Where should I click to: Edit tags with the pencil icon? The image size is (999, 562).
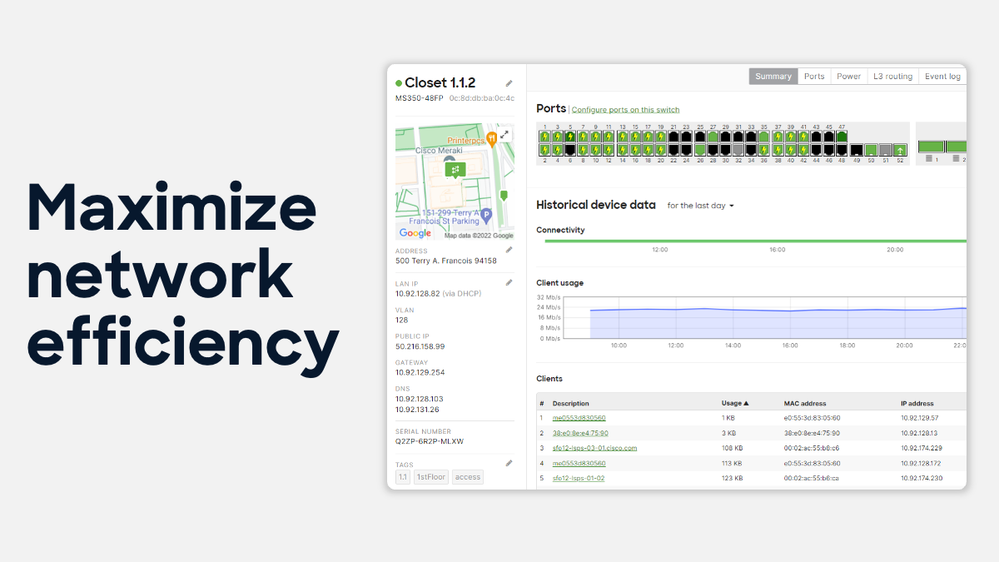508,463
